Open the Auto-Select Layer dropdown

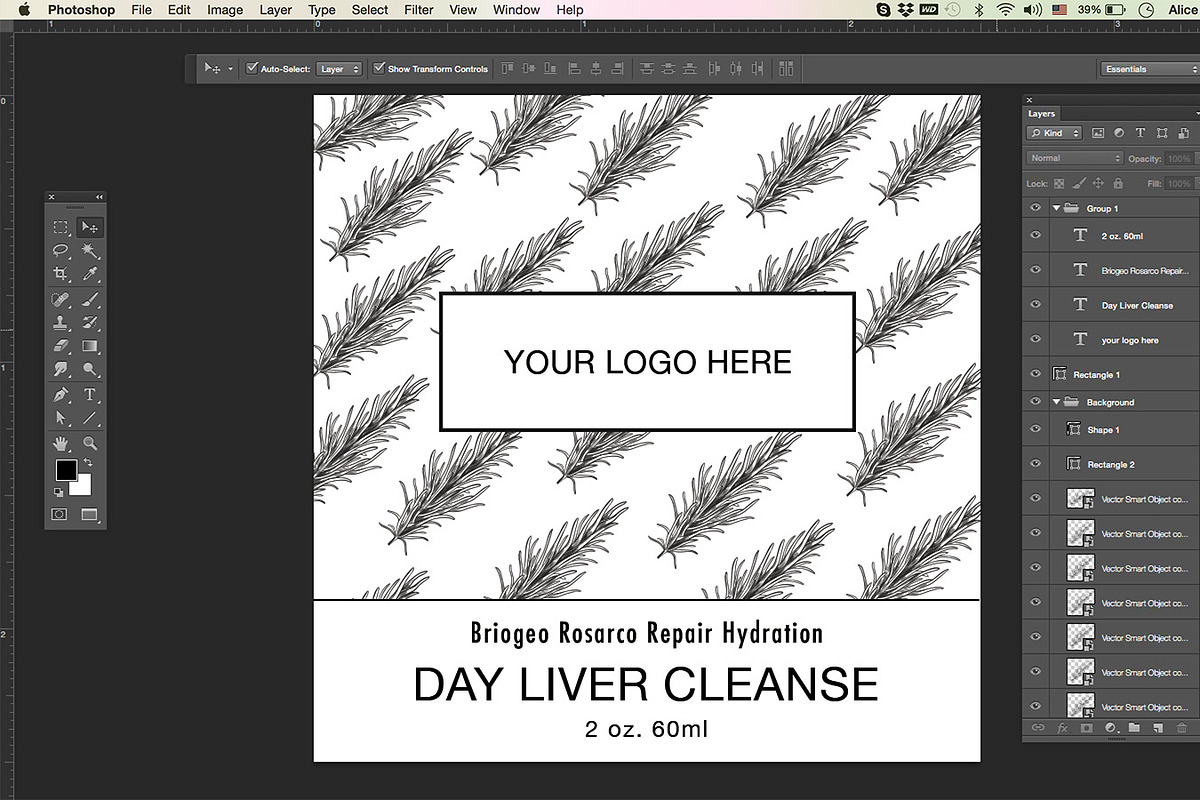(x=339, y=69)
